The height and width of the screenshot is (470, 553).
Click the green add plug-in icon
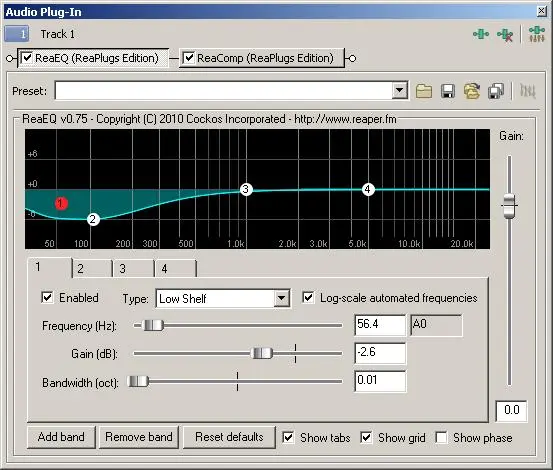pos(481,34)
